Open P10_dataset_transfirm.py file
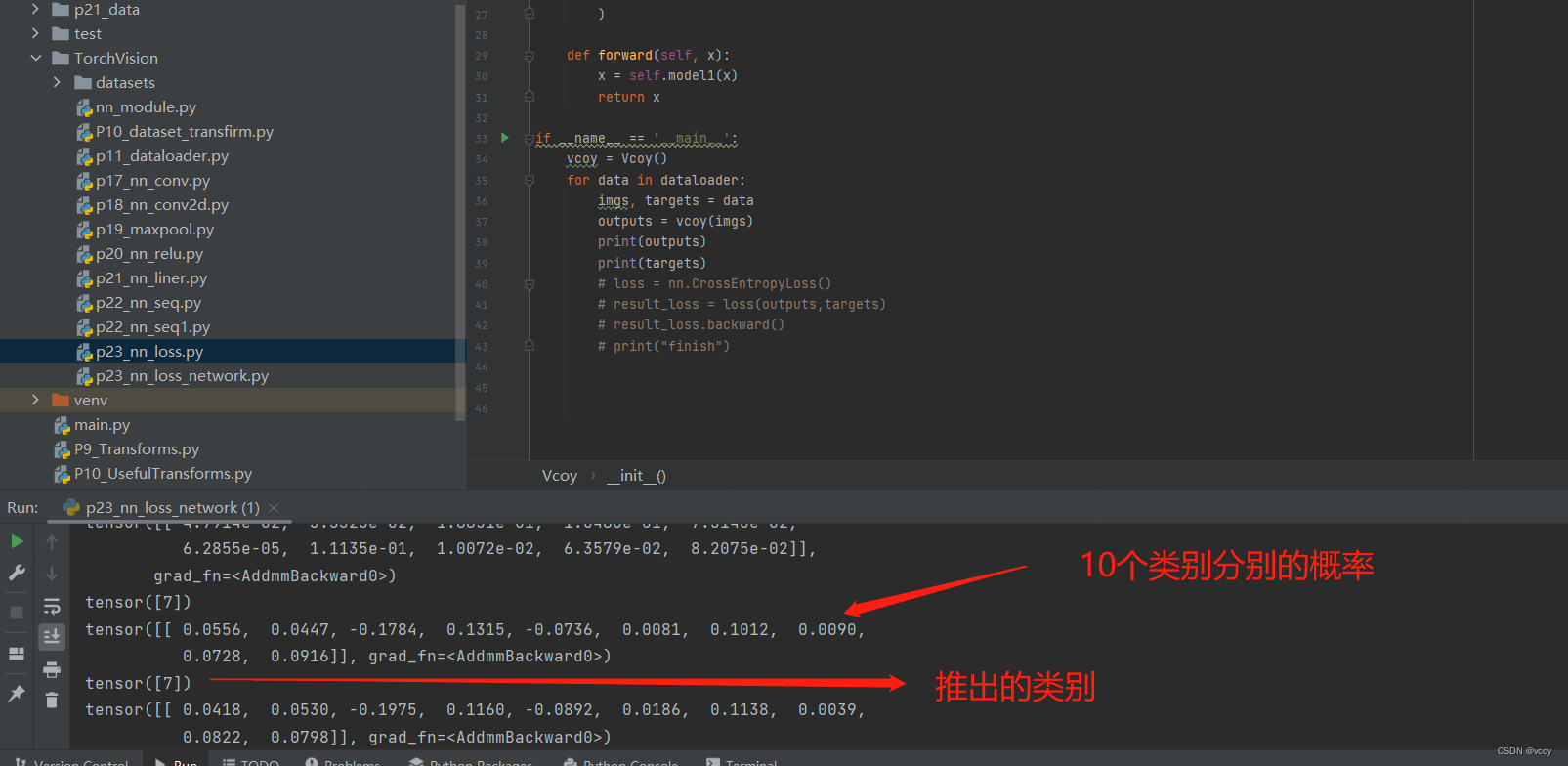 click(x=185, y=131)
